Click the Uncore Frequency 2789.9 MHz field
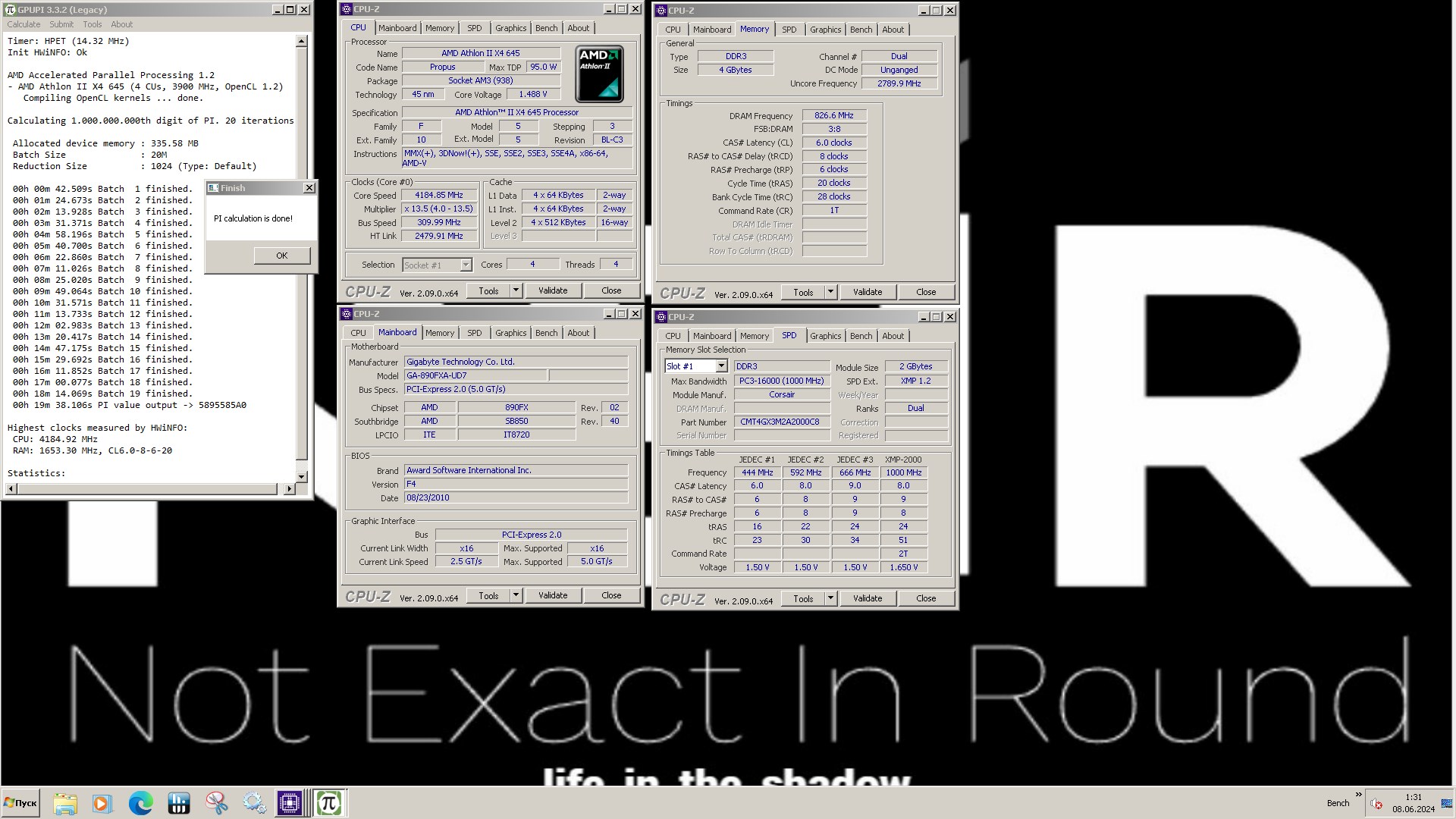Screen dimensions: 1456x819 (x=899, y=83)
